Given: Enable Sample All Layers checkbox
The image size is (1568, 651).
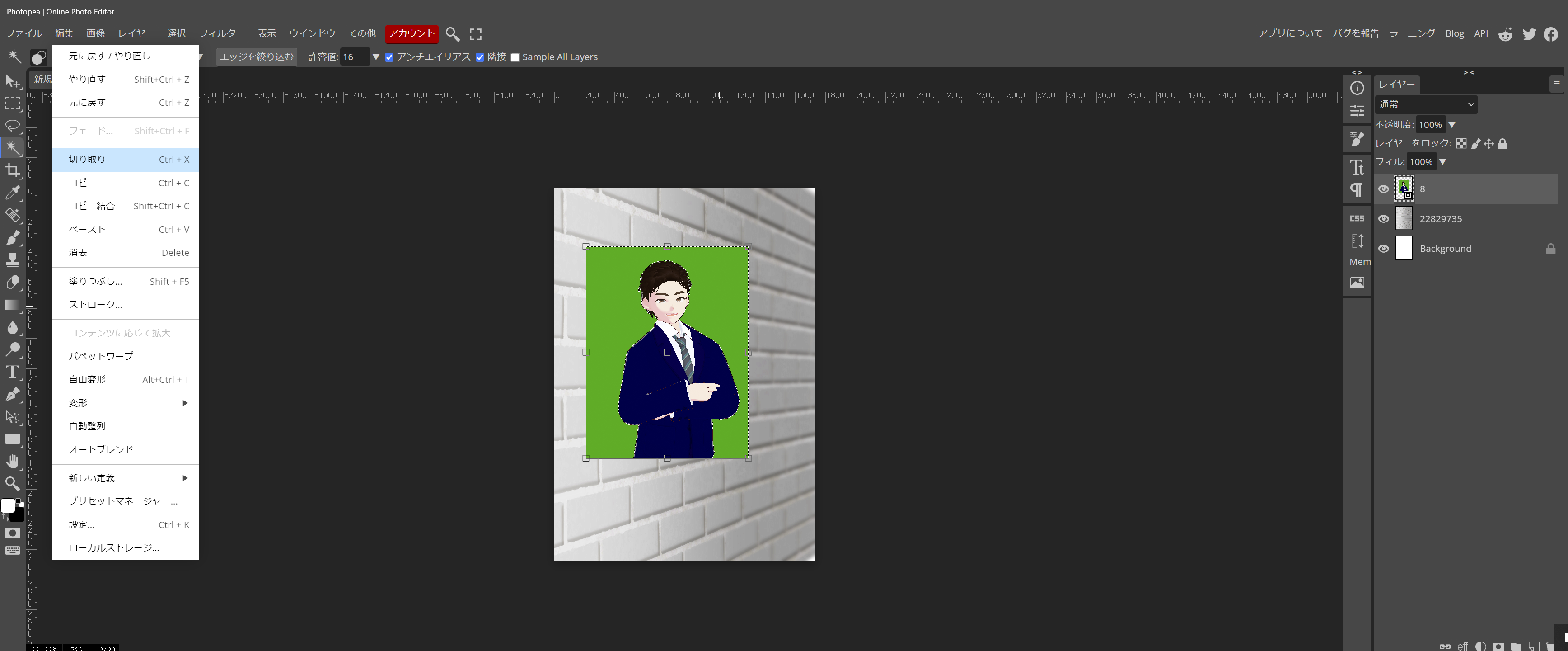Looking at the screenshot, I should [515, 57].
